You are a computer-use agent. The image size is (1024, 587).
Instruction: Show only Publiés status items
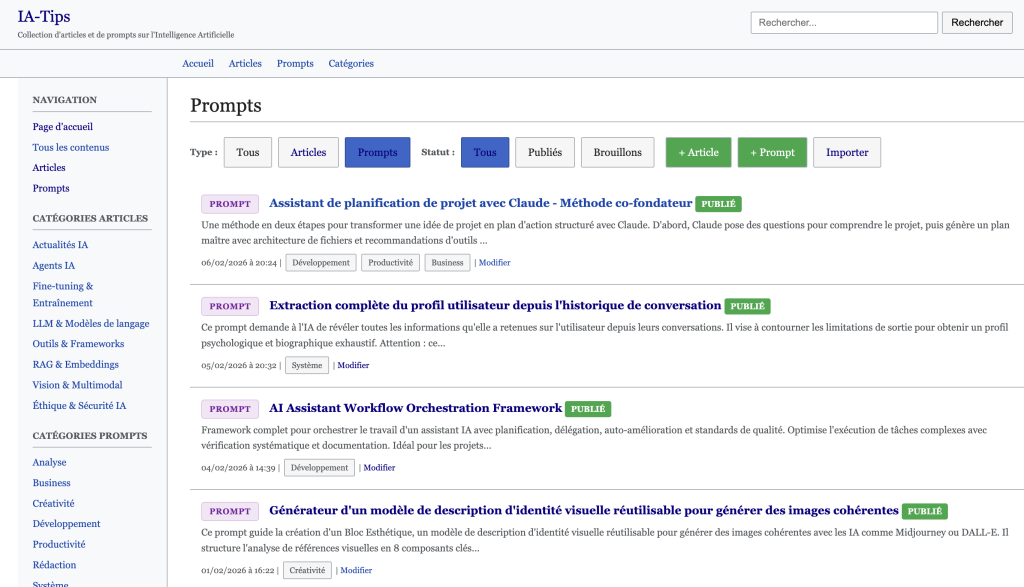(x=544, y=152)
